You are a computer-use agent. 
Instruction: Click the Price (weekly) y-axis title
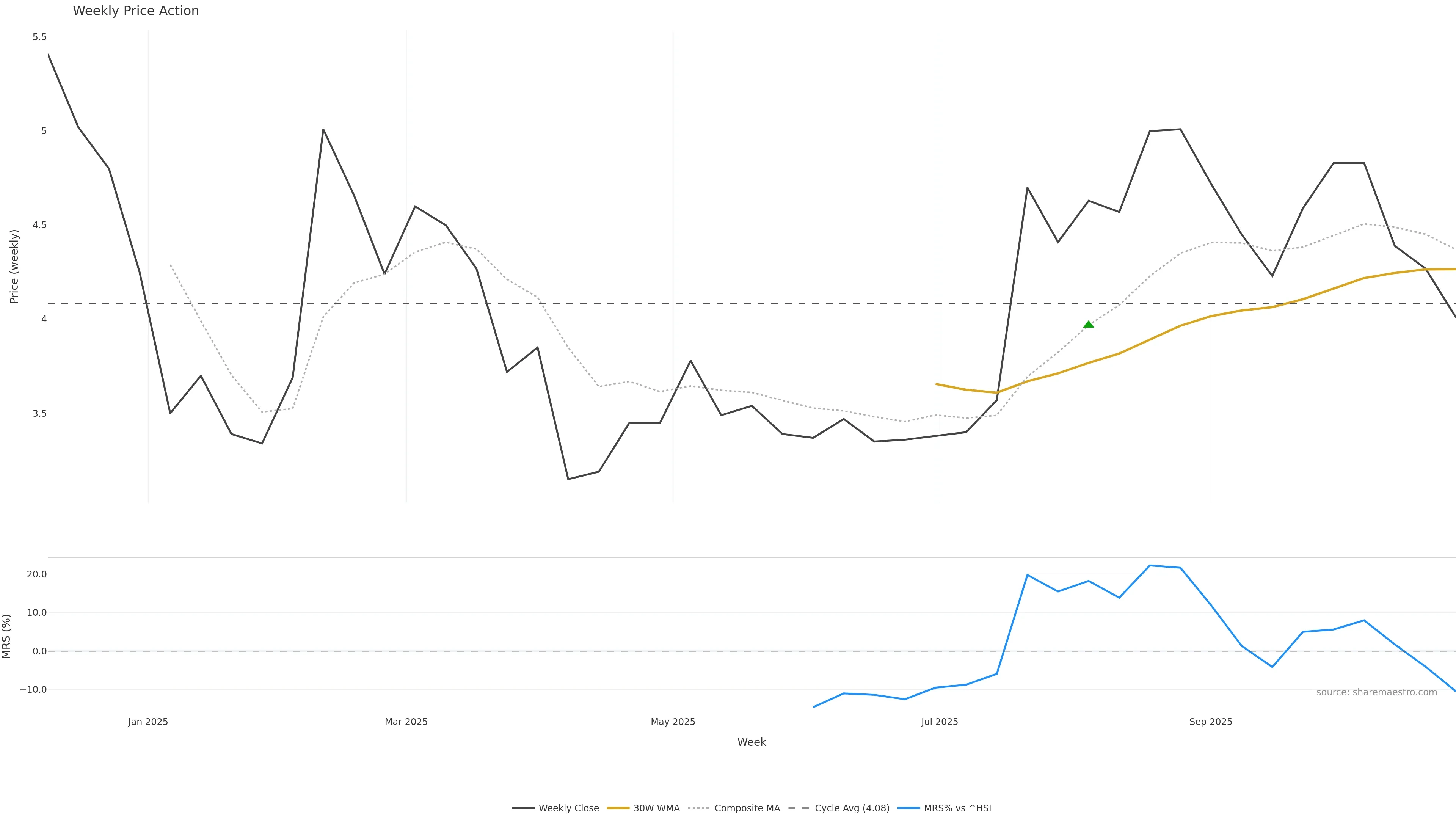coord(14,266)
